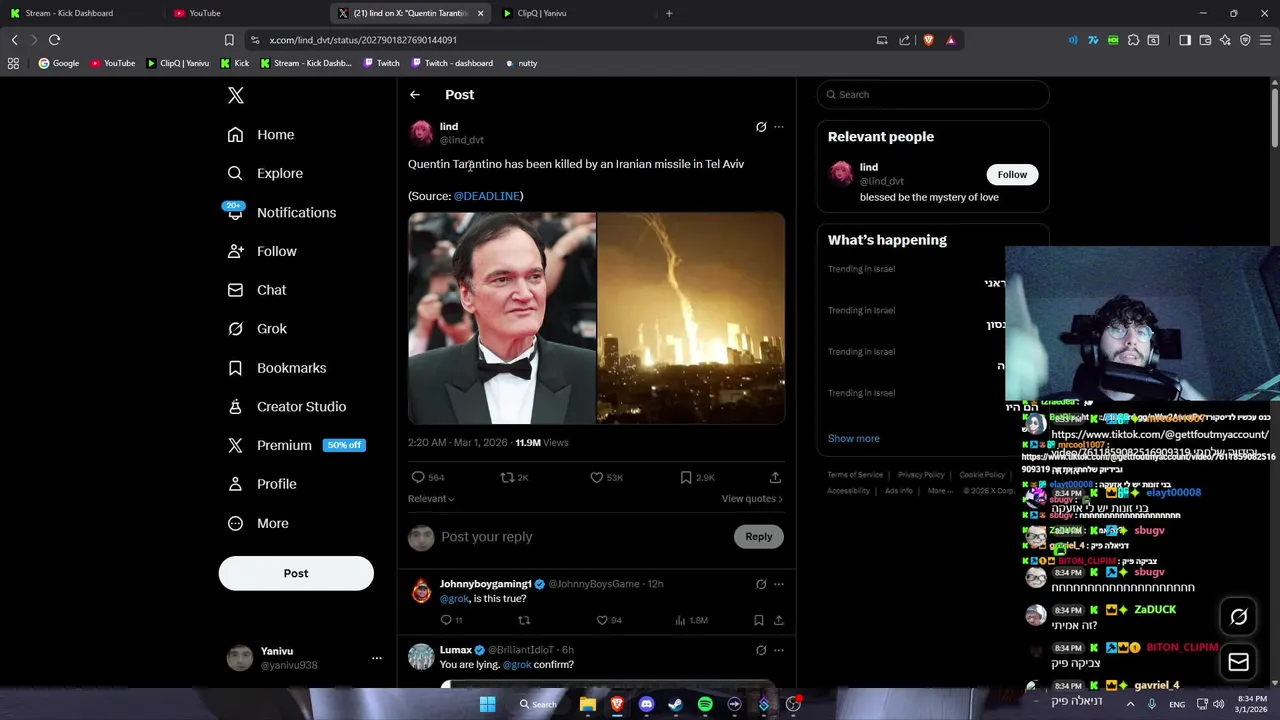Open Chat in the sidebar
The height and width of the screenshot is (720, 1280).
(257, 290)
